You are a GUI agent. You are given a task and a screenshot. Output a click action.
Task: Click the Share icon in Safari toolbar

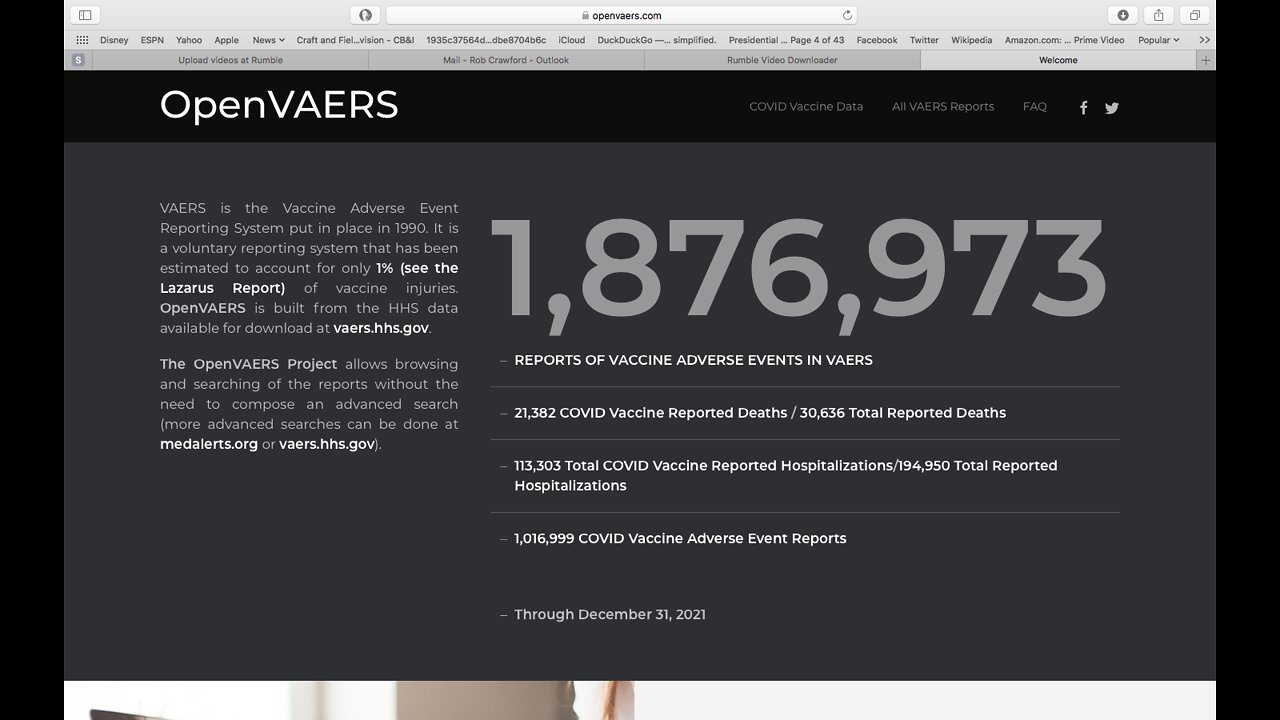[1158, 15]
